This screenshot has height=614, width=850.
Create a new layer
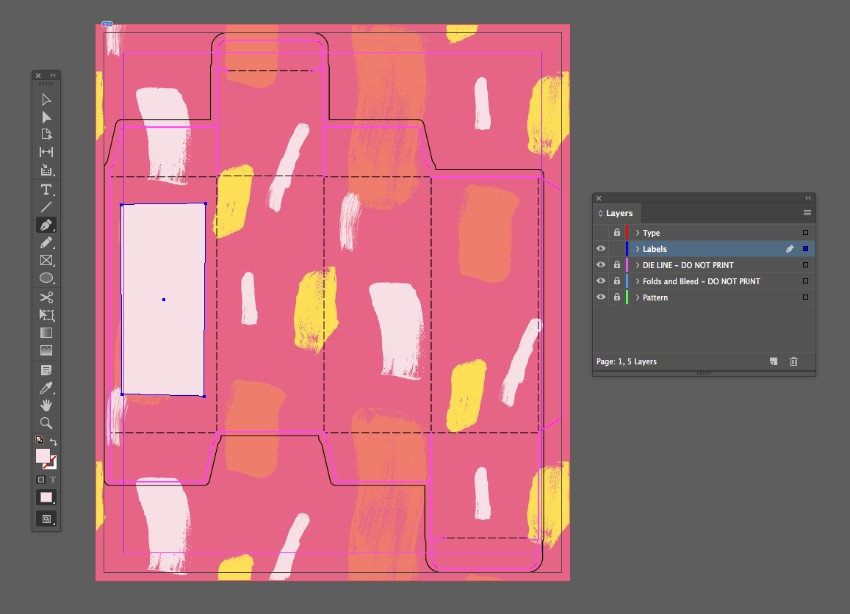[773, 361]
